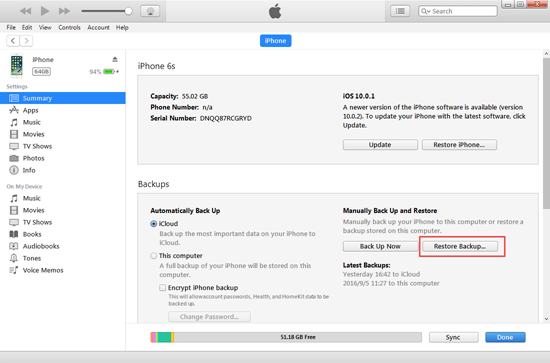Viewport: 550px width, 363px height.
Task: Click the vertical scrollbar thumb
Action: point(546,133)
